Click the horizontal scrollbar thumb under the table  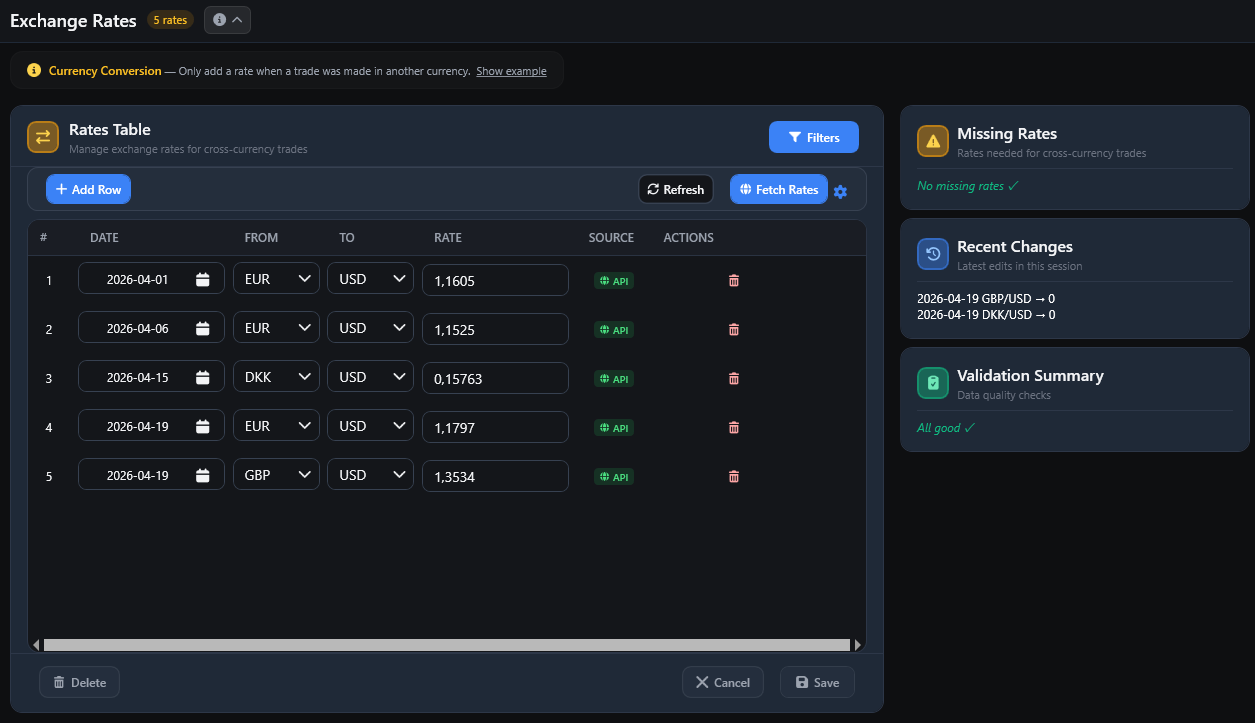446,645
